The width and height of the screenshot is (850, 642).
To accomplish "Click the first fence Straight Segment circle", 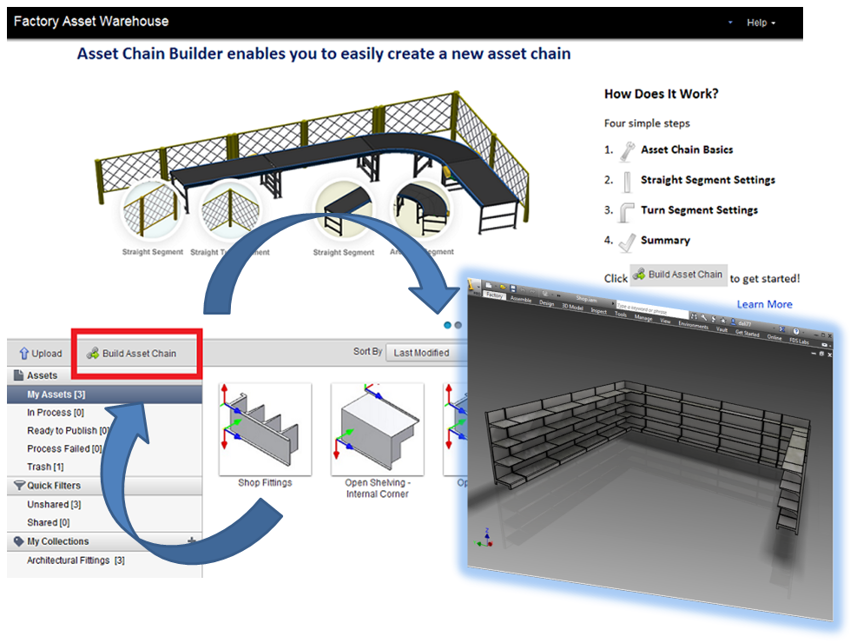I will (x=152, y=211).
